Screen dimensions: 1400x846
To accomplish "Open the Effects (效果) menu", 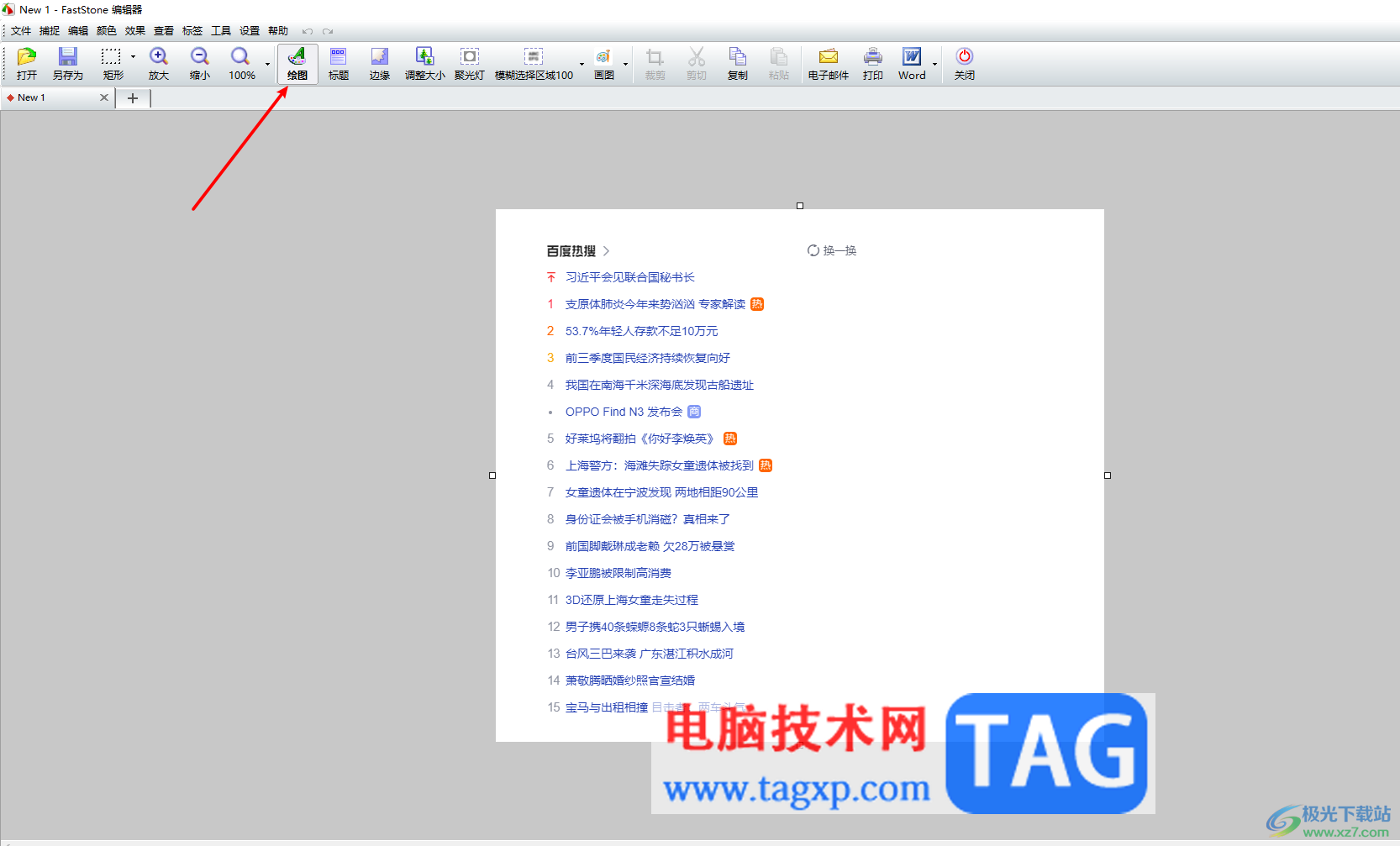I will tap(135, 31).
